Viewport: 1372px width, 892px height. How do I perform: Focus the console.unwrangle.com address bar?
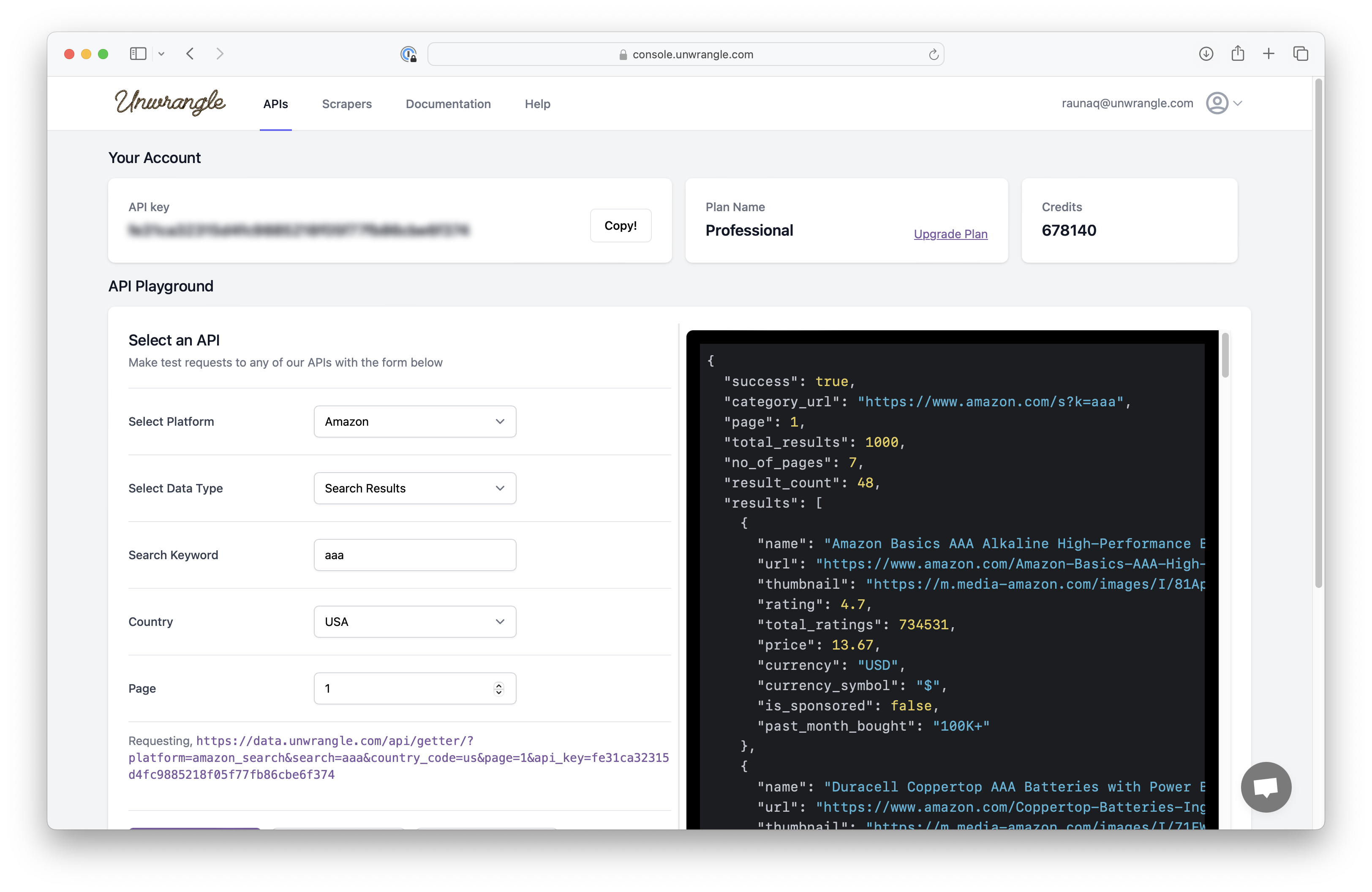686,54
